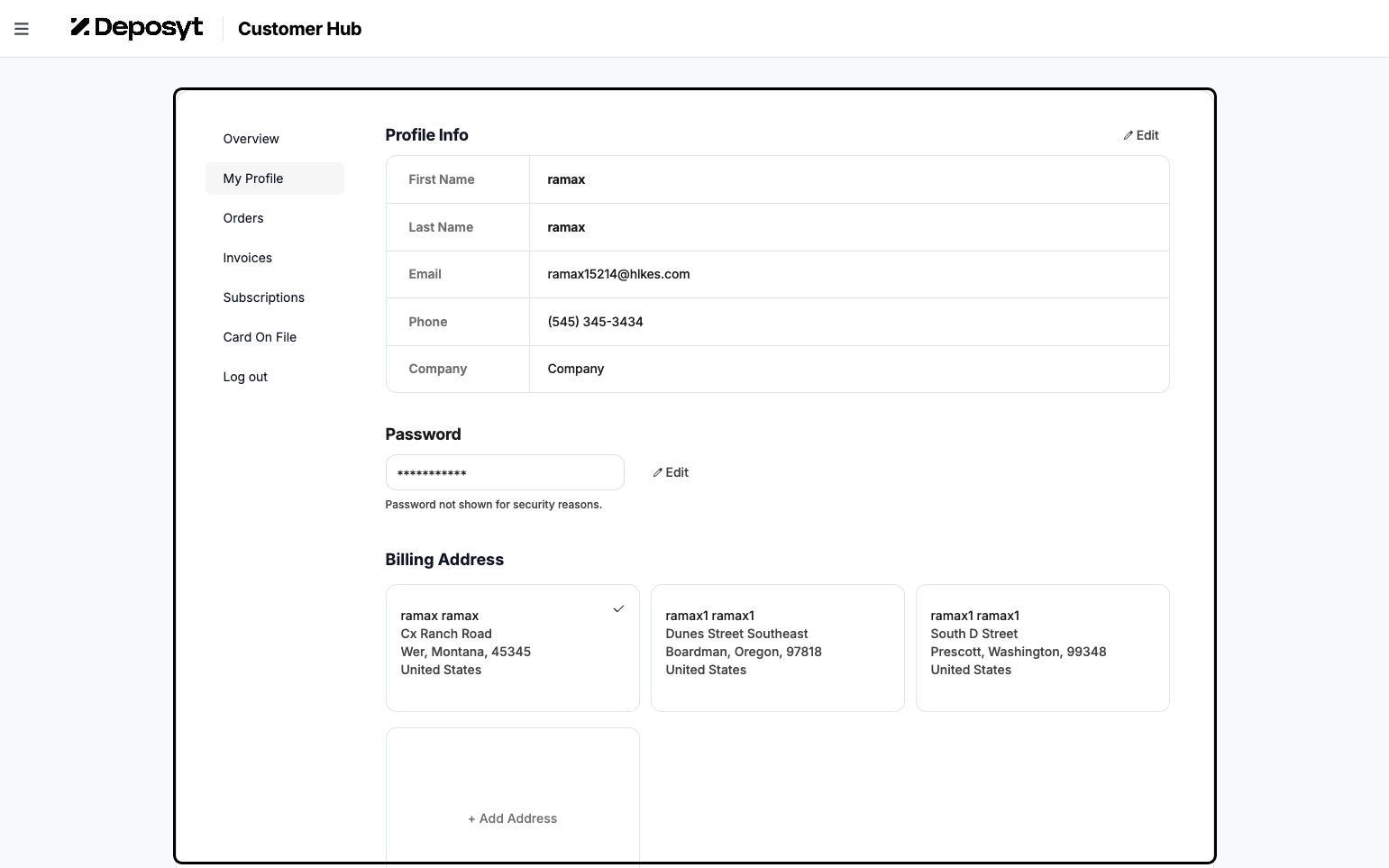Click the Deposyt logo

(x=137, y=28)
